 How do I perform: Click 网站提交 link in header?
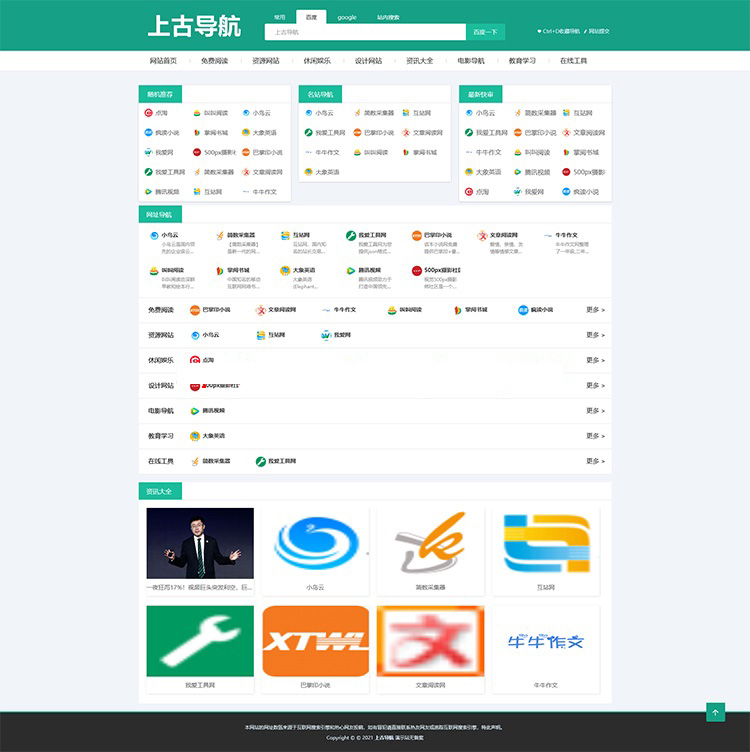598,31
